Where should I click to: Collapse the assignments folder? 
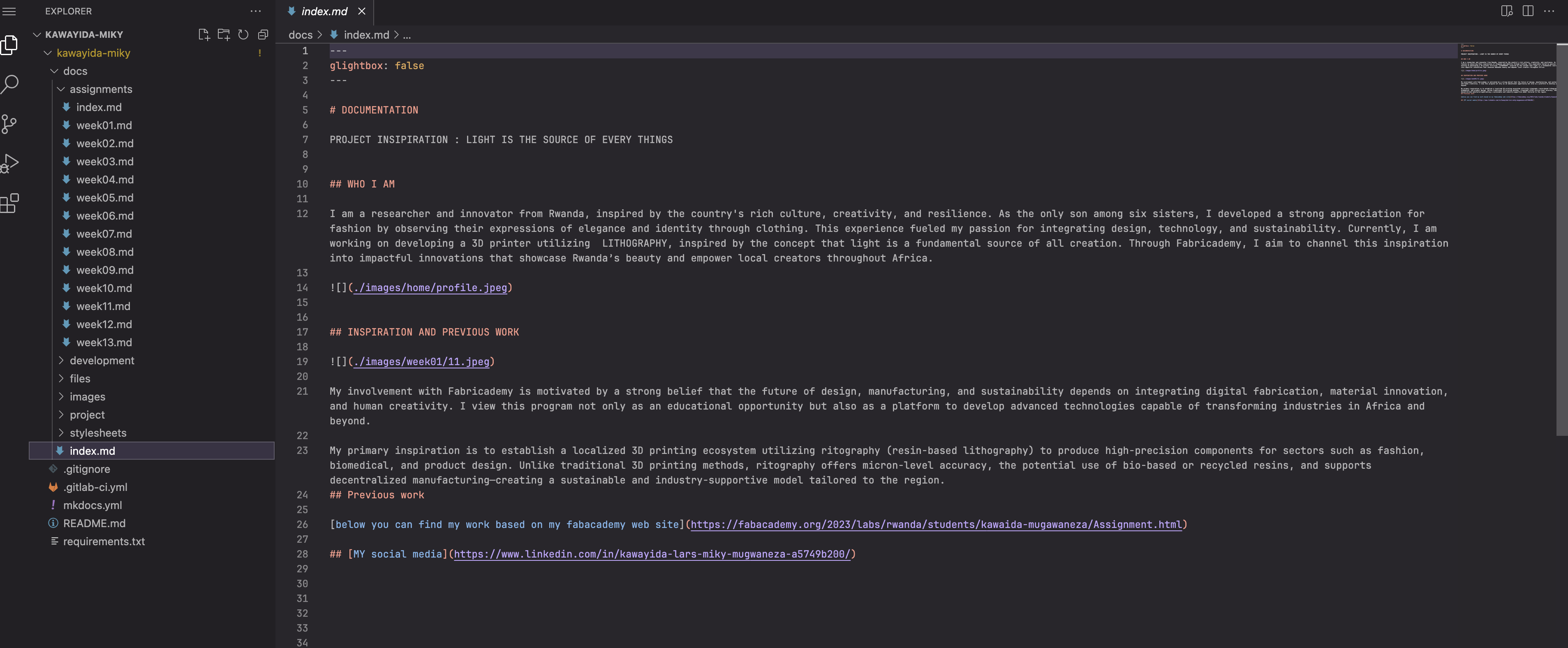tap(100, 89)
